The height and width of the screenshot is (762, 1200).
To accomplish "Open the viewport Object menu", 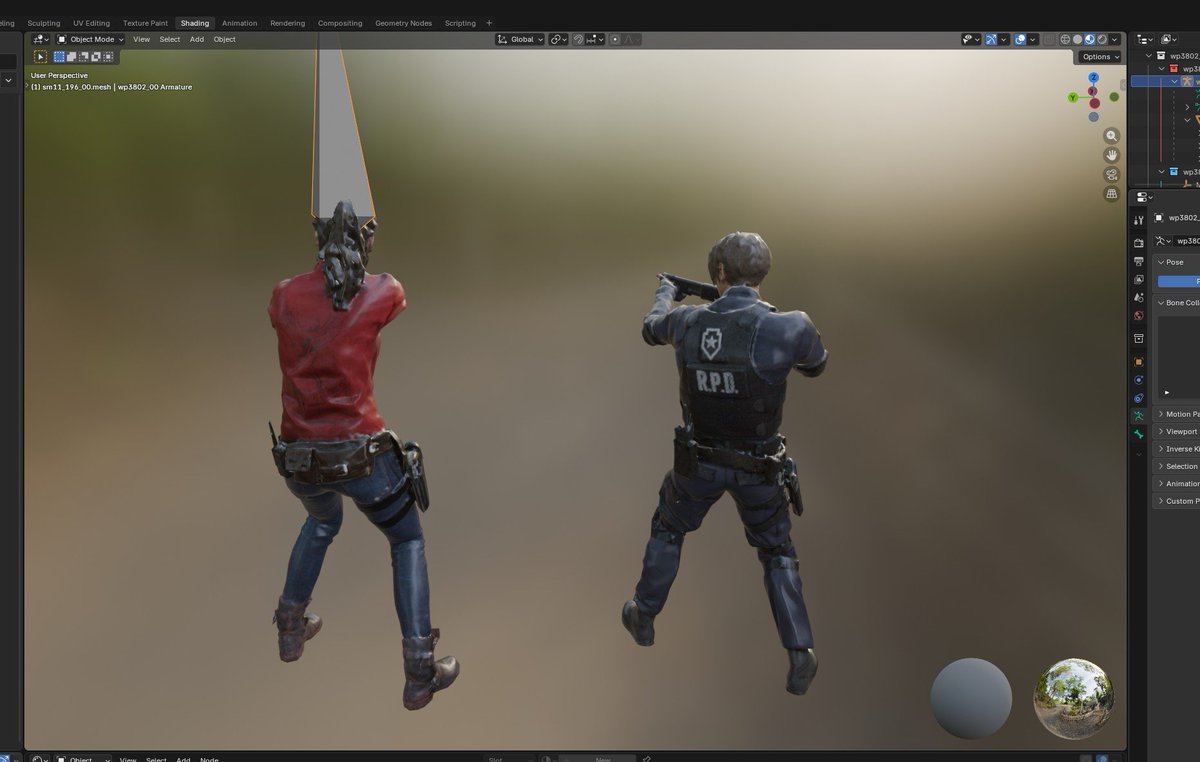I will coord(225,39).
